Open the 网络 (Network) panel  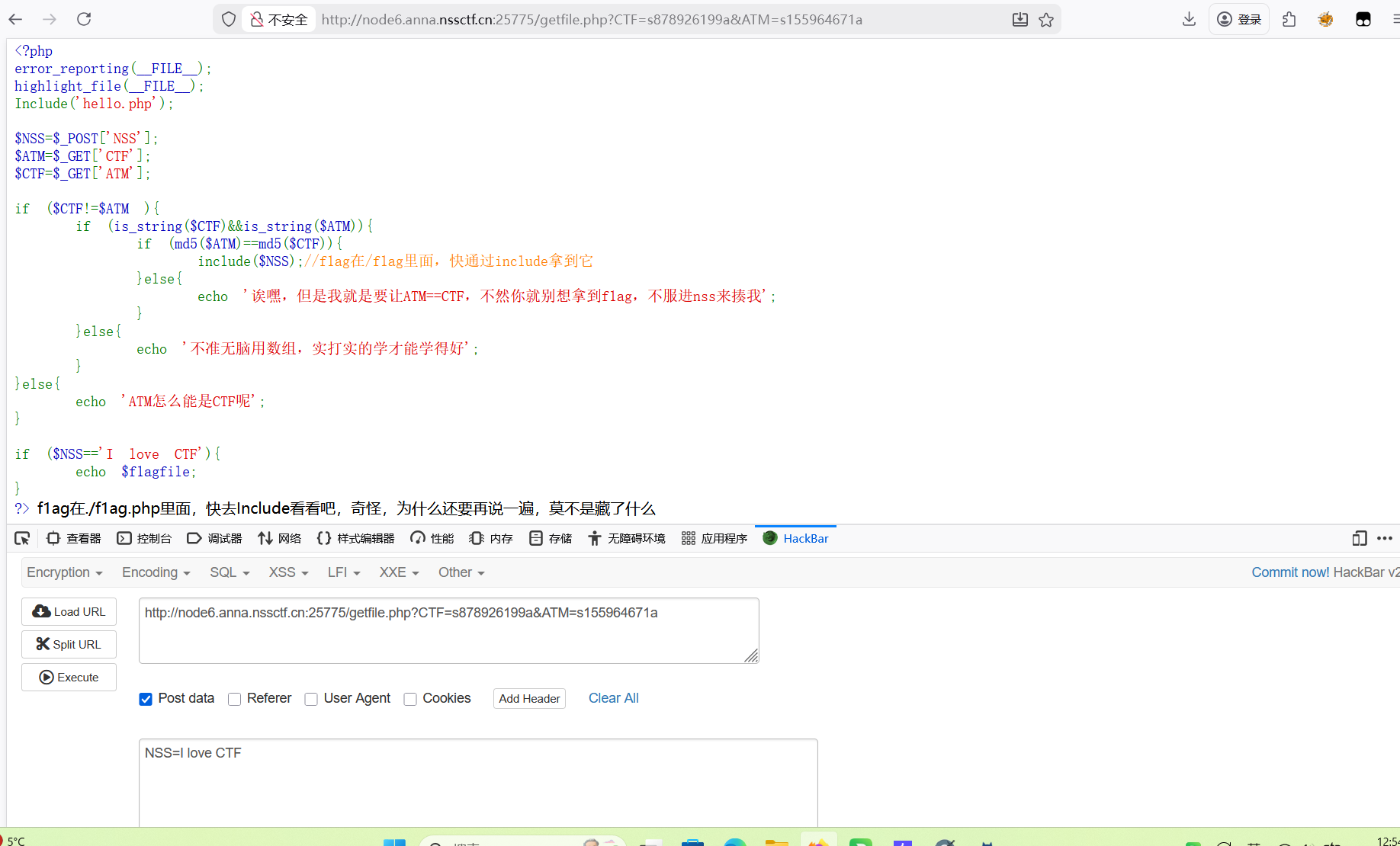(x=280, y=538)
